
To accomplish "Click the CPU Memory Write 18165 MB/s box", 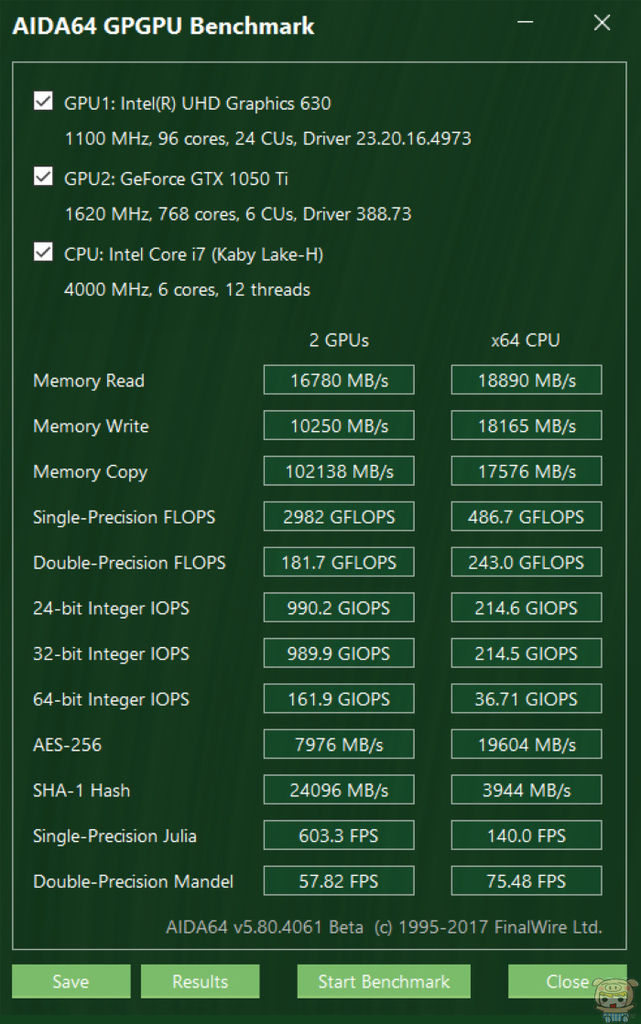I will [x=526, y=426].
